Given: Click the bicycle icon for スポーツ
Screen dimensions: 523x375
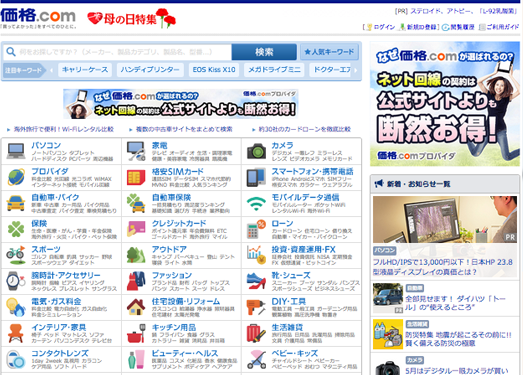Looking at the screenshot, I should (x=16, y=255).
